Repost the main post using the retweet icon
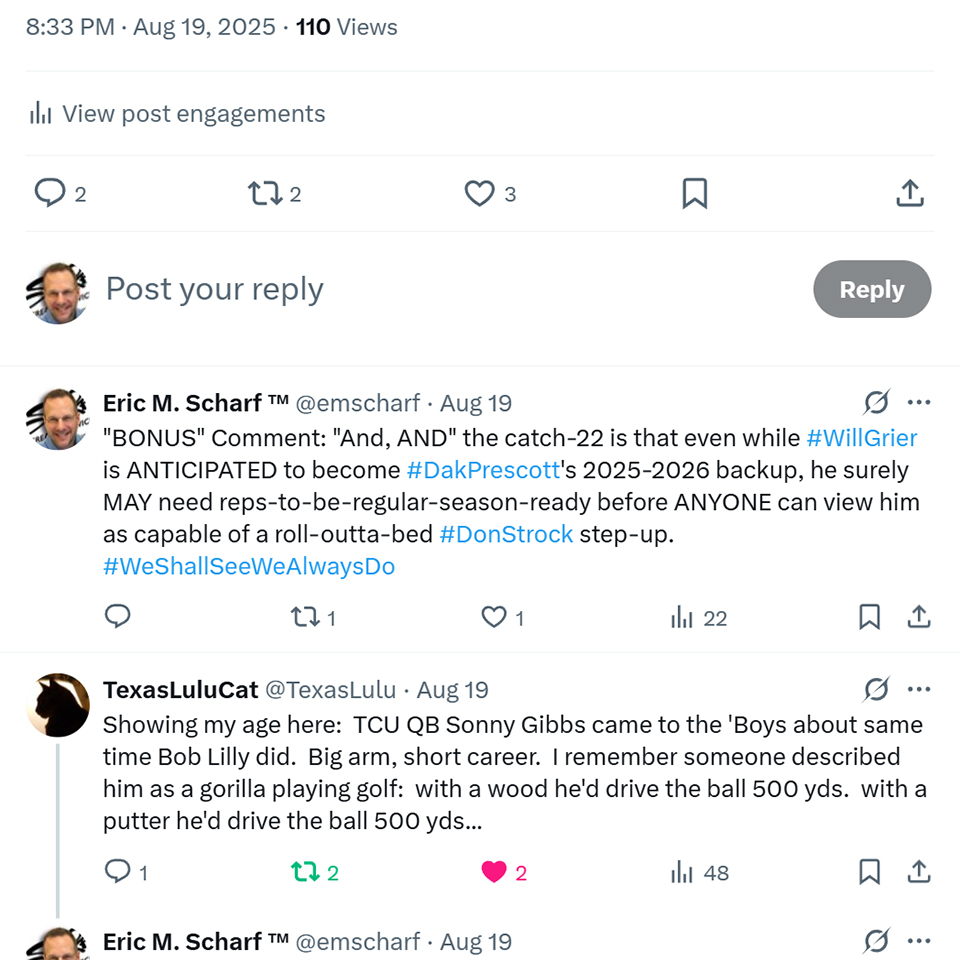 pyautogui.click(x=264, y=192)
